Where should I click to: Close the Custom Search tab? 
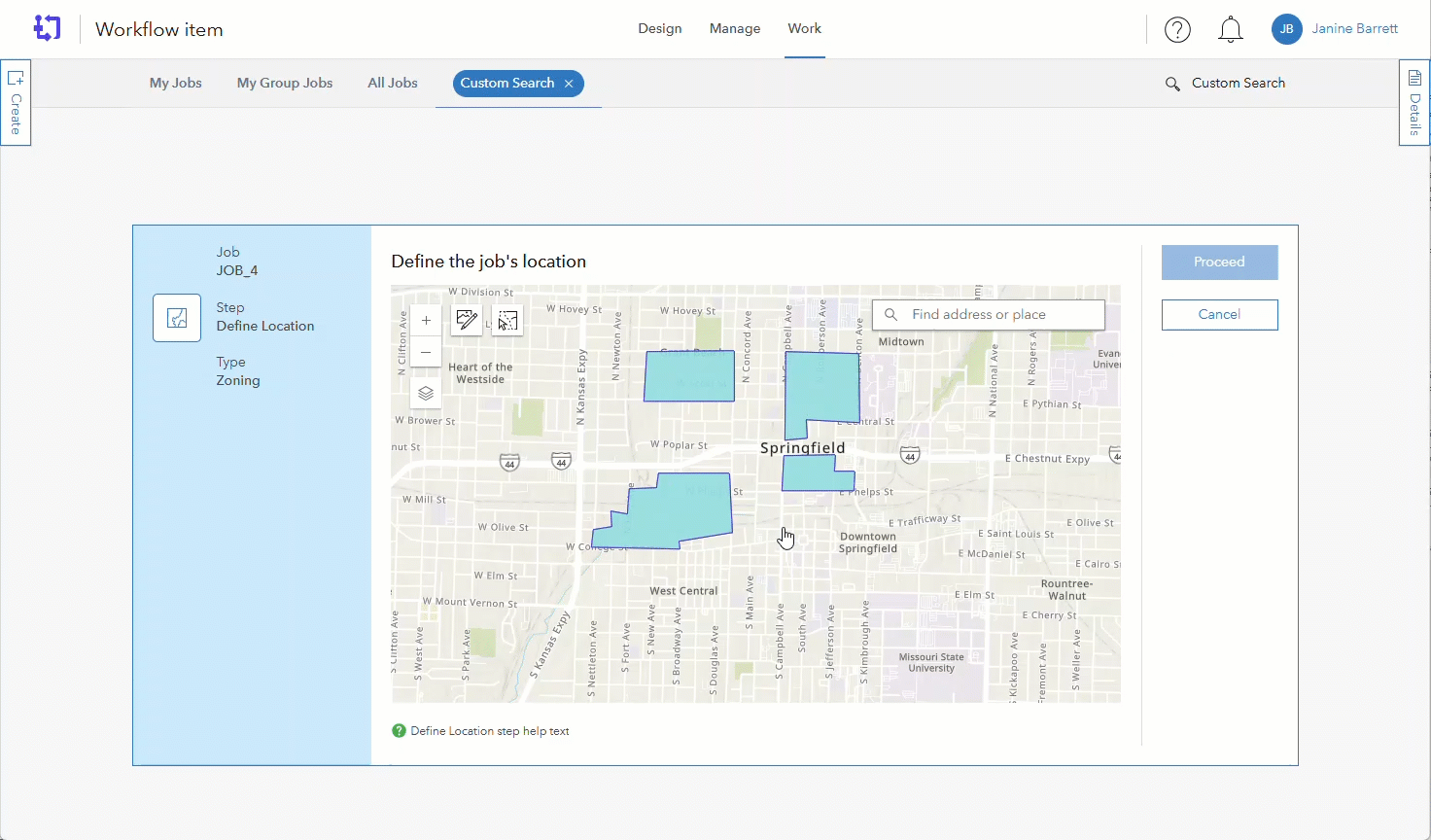coord(569,84)
